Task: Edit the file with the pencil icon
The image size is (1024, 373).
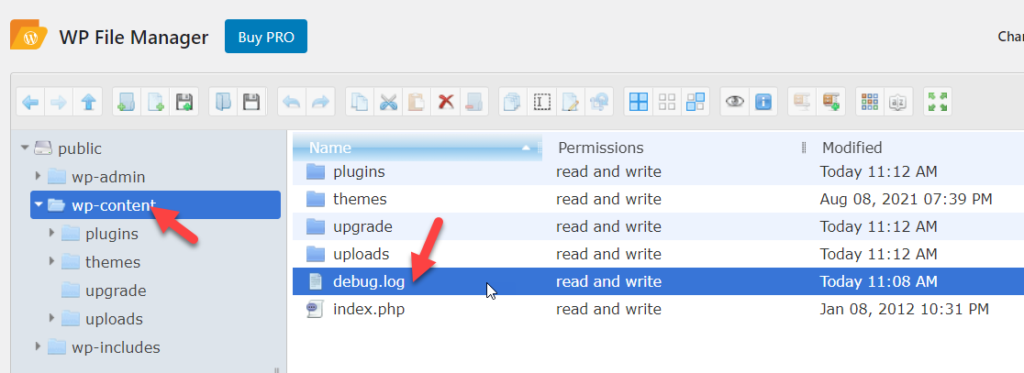Action: (570, 102)
